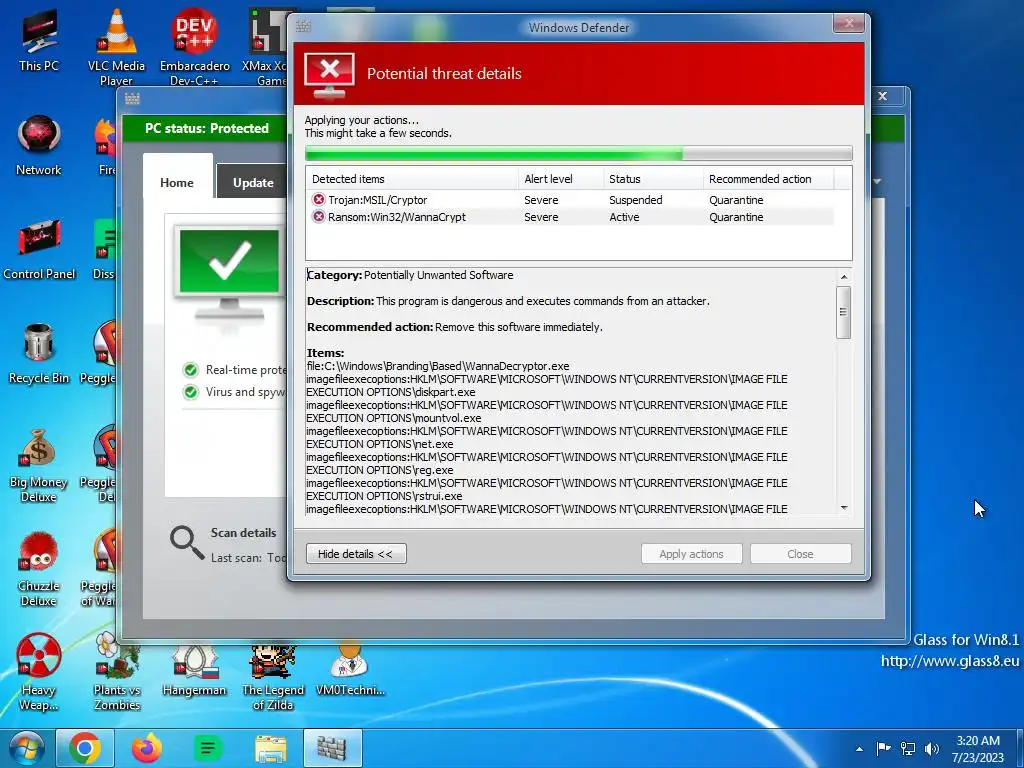This screenshot has width=1024, height=768.
Task: Click the scan details magnifier icon
Action: pyautogui.click(x=187, y=543)
